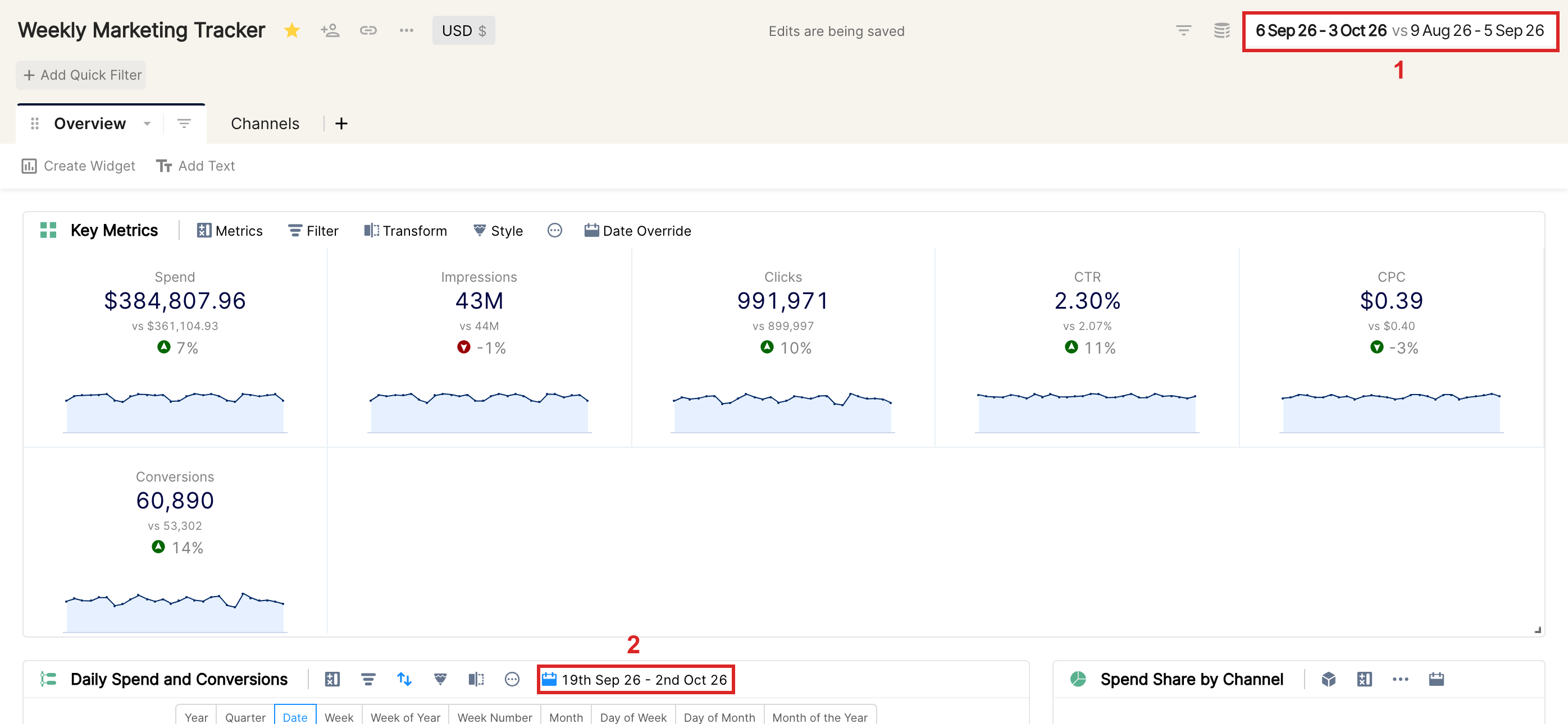Click the Overview tab drag handle
Image resolution: width=1568 pixels, height=724 pixels.
point(35,123)
